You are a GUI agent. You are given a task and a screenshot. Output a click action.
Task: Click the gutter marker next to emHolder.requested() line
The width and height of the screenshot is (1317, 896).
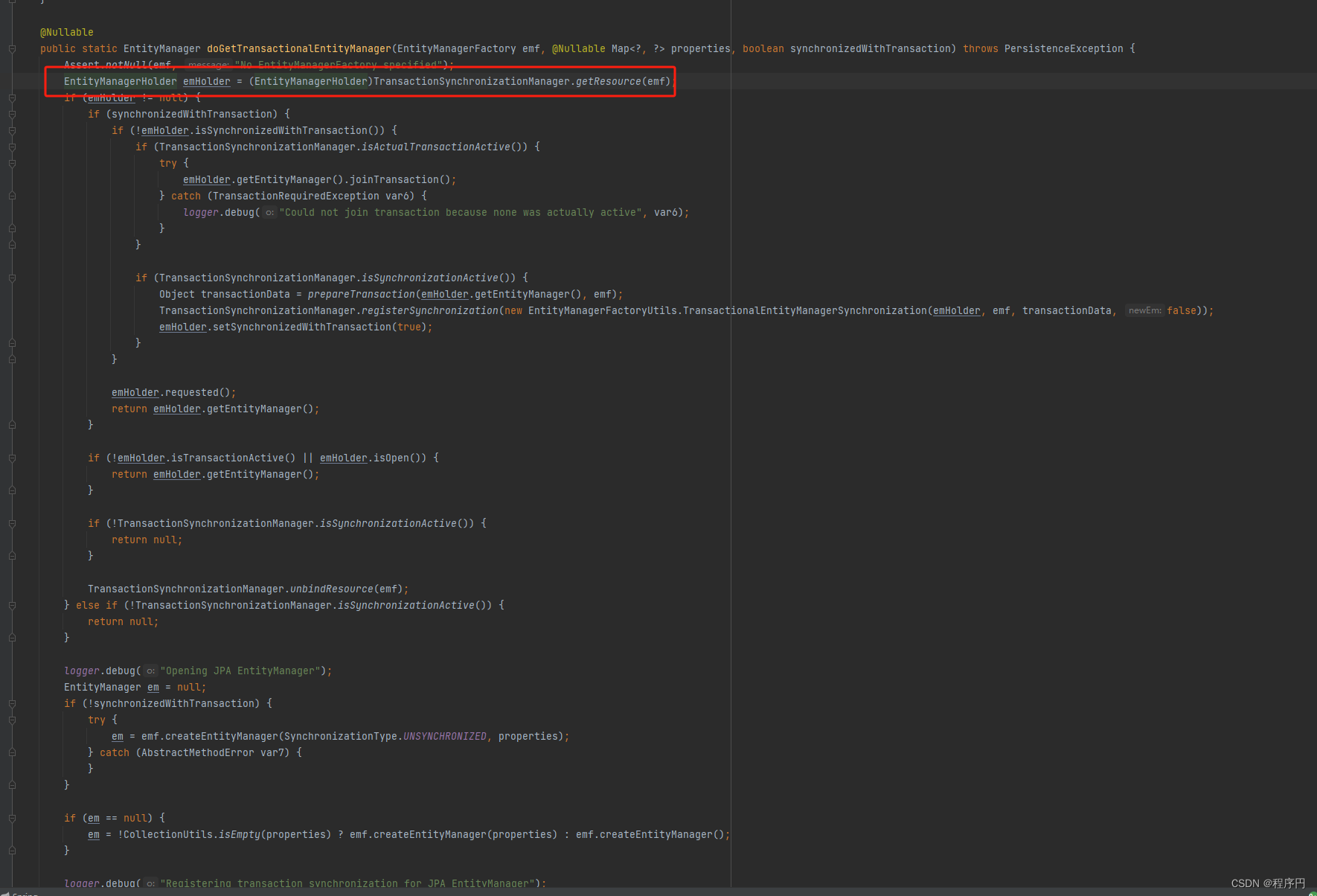pyautogui.click(x=11, y=392)
